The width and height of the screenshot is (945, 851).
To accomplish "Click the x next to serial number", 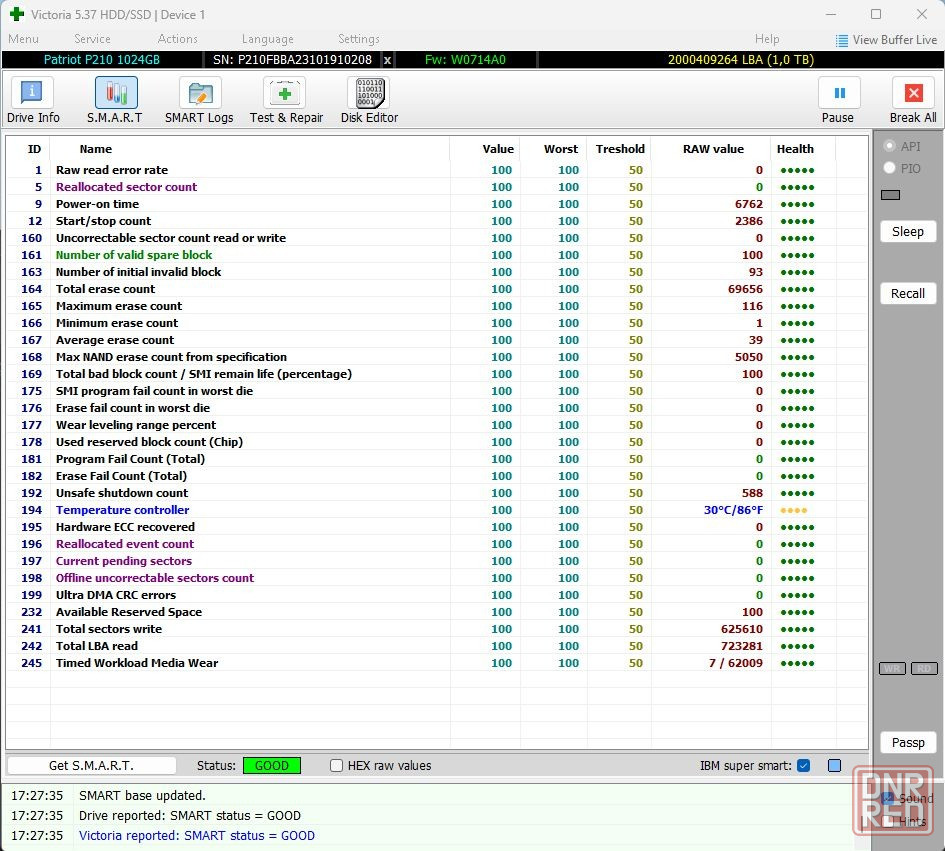I will tap(388, 60).
